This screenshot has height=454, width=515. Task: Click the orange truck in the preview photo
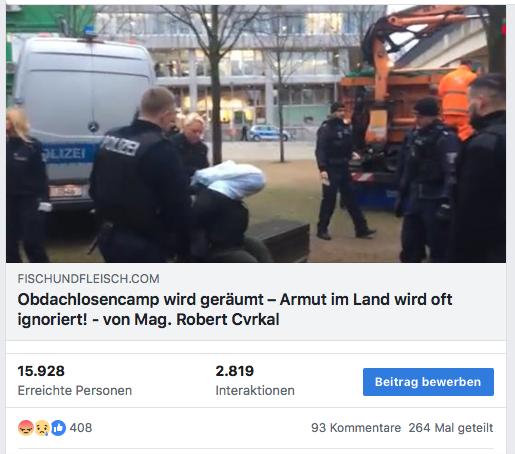coord(407,100)
